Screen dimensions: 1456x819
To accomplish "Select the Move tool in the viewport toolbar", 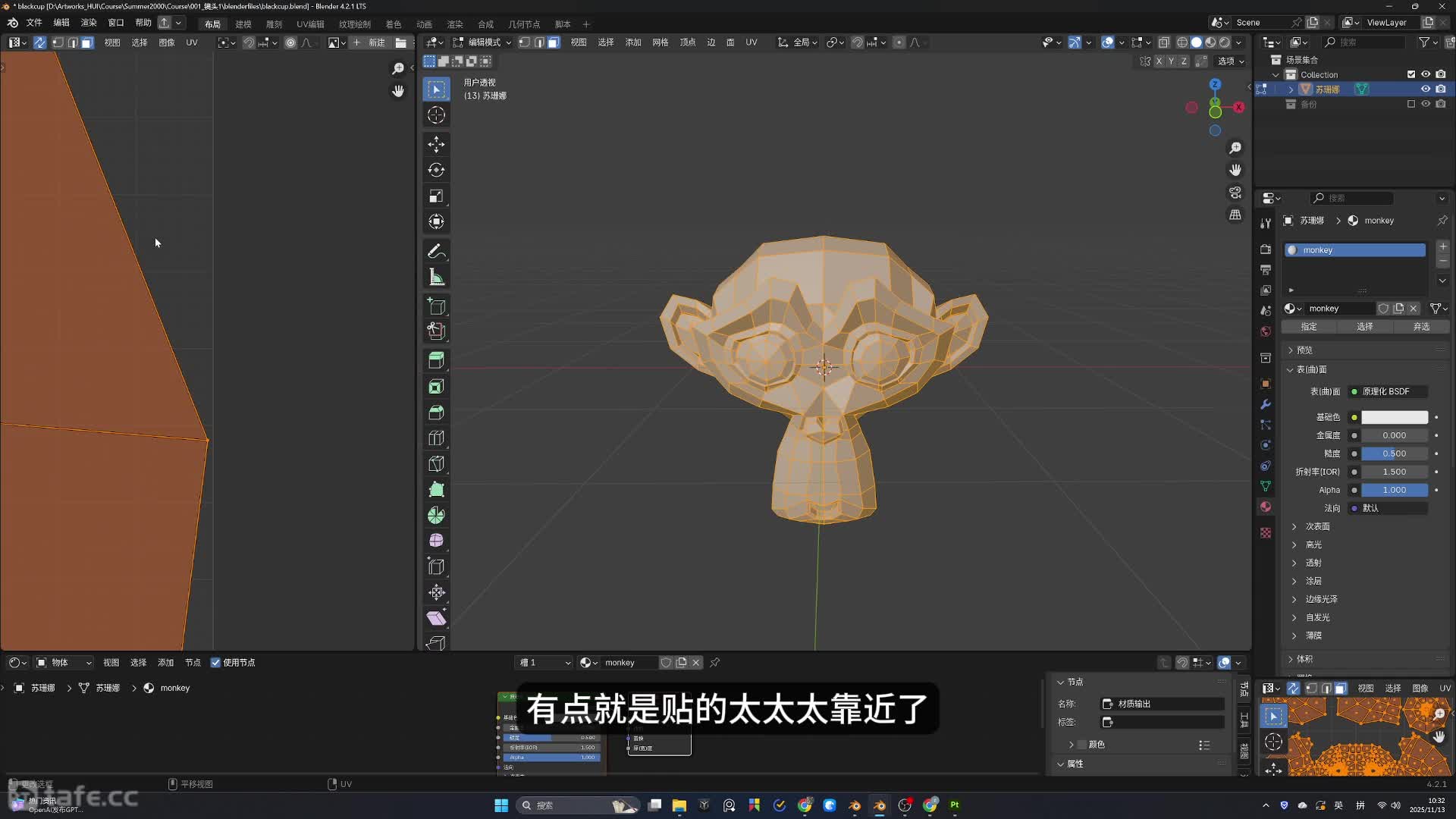I will [x=436, y=144].
